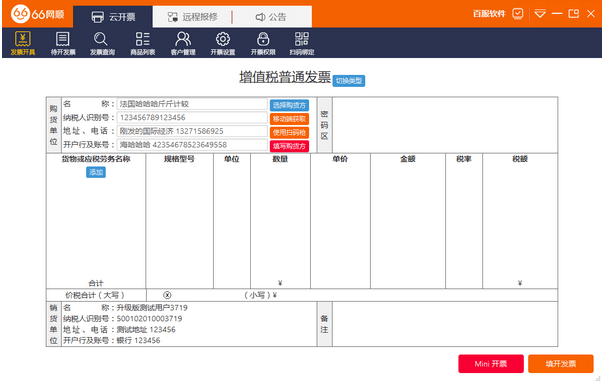Open 开票权限 permissions lock icon
605x384 pixels.
coord(263,43)
